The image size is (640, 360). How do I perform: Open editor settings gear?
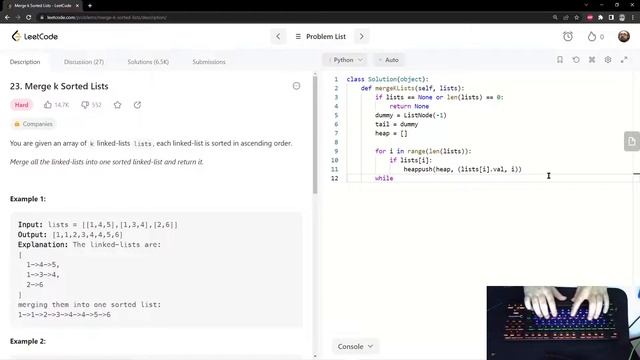(608, 60)
